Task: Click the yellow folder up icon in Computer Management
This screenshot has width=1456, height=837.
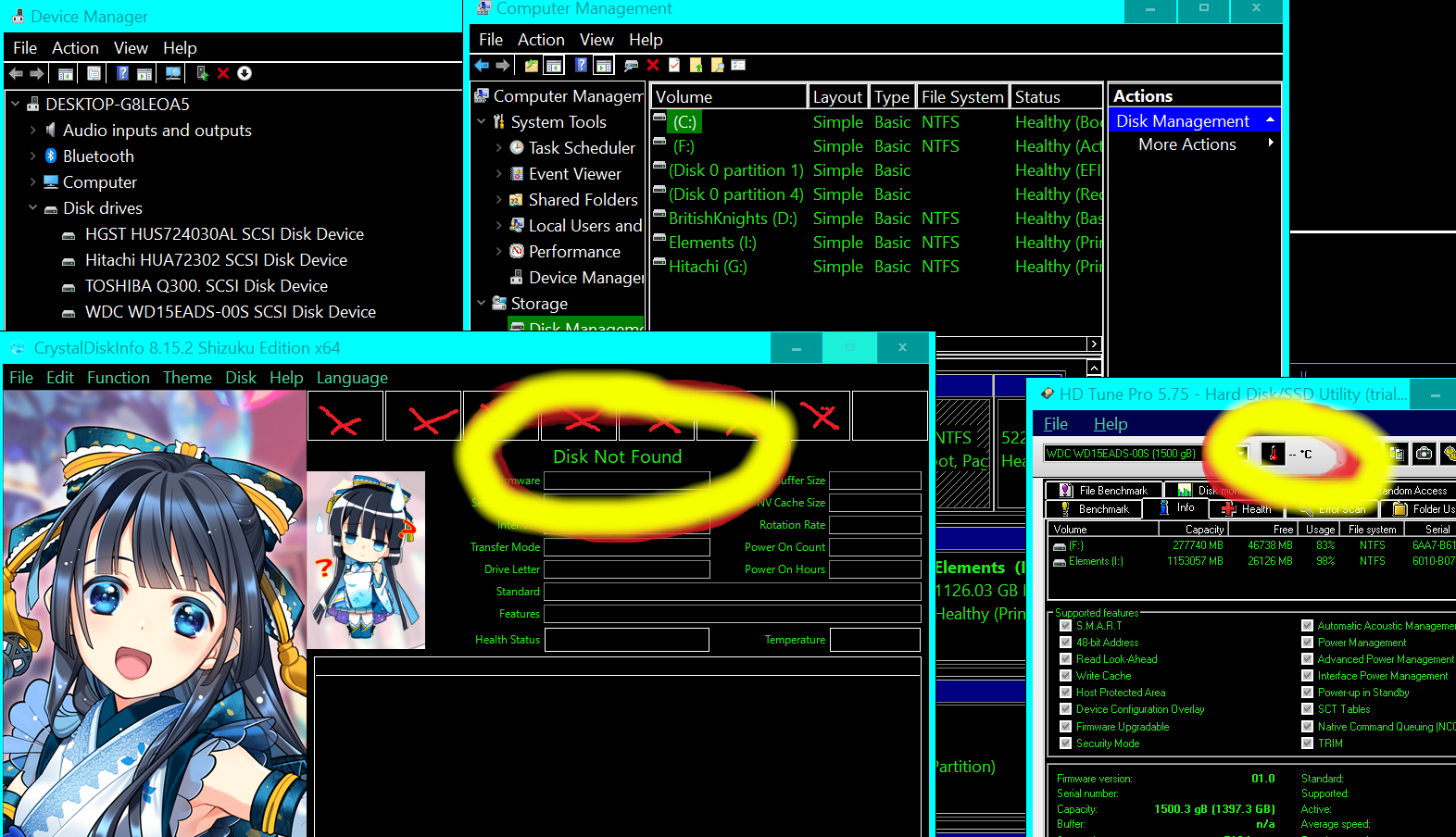Action: pyautogui.click(x=531, y=65)
